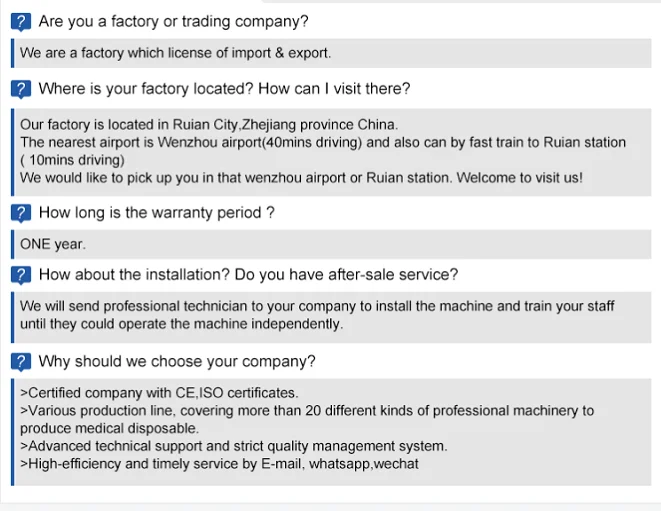Click the 'How about the installation?' heading

click(x=248, y=274)
